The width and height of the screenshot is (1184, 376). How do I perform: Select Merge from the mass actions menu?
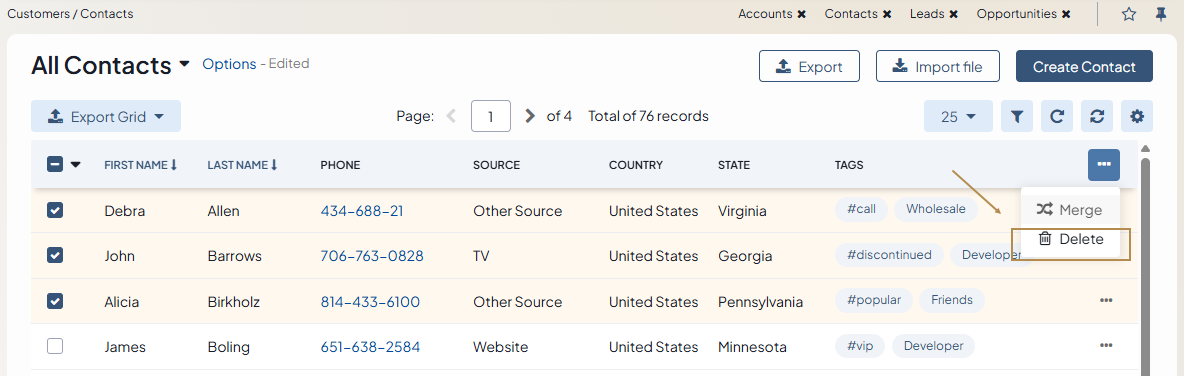[x=1071, y=210]
